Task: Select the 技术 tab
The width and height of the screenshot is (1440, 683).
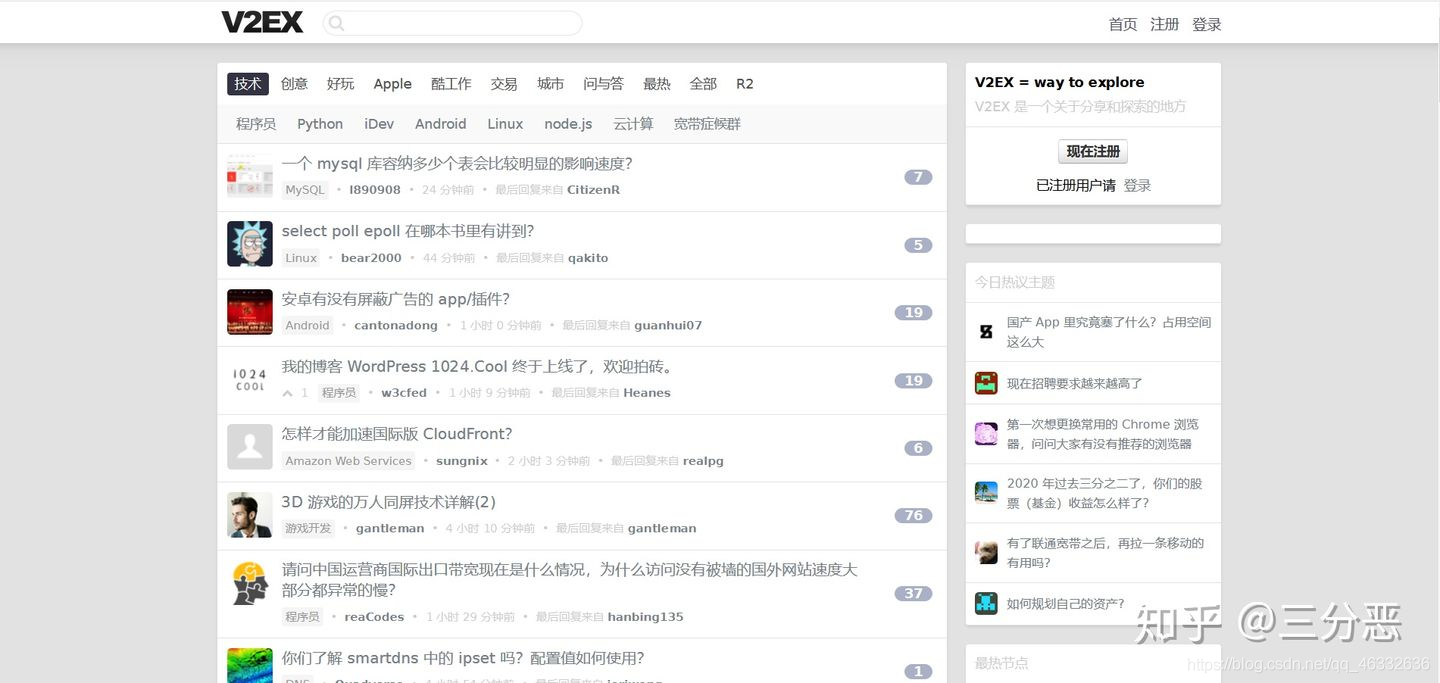Action: click(x=248, y=84)
